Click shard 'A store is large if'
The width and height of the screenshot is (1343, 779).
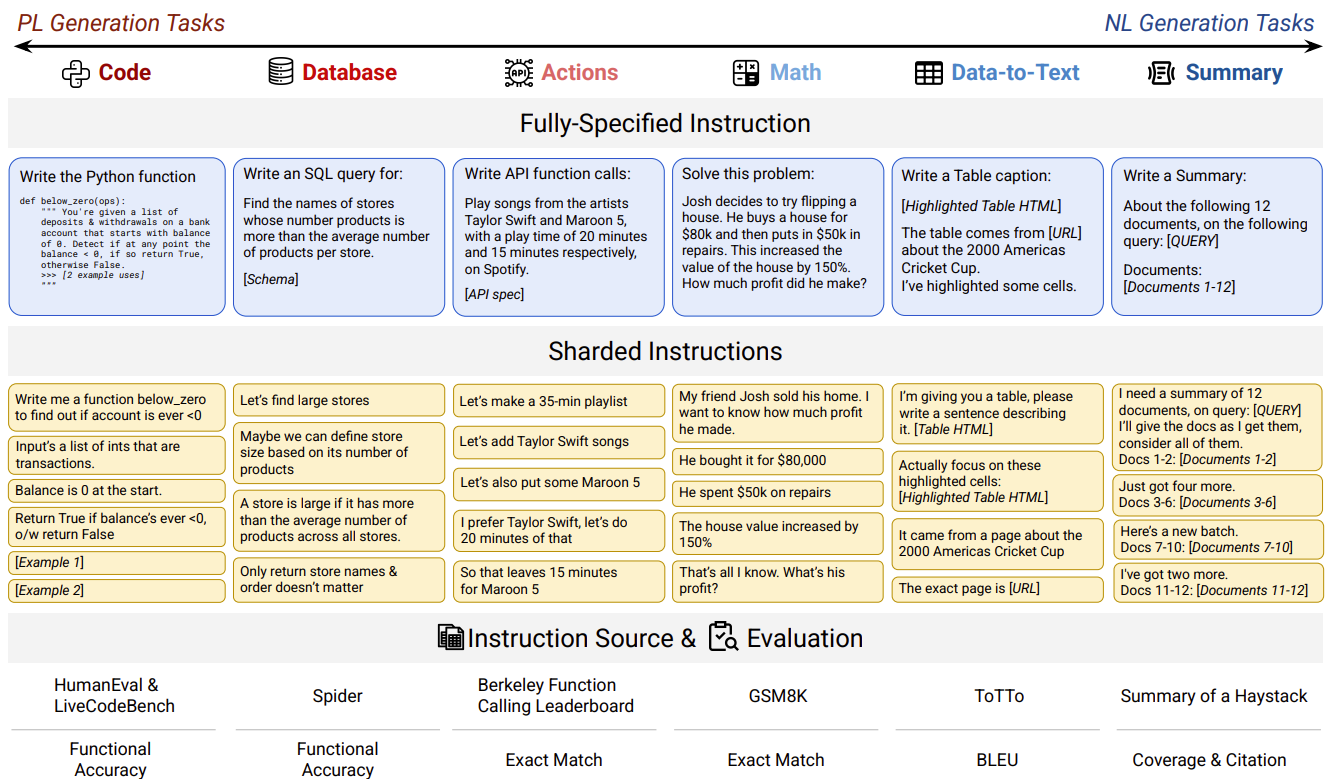pos(339,520)
